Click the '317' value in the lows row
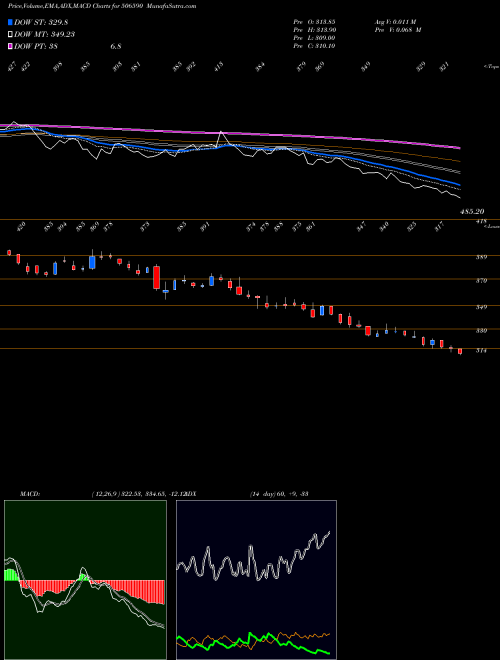This screenshot has width=500, height=660. [439, 226]
